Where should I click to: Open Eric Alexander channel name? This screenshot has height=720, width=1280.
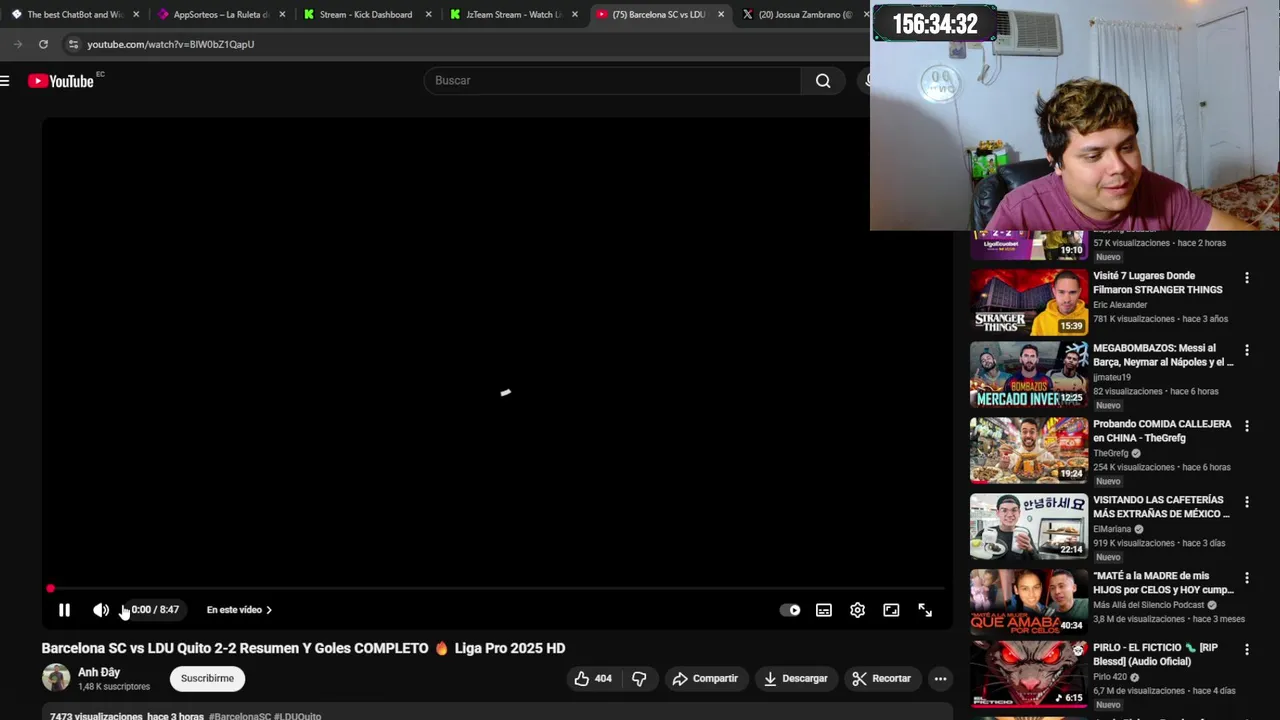pos(1120,305)
